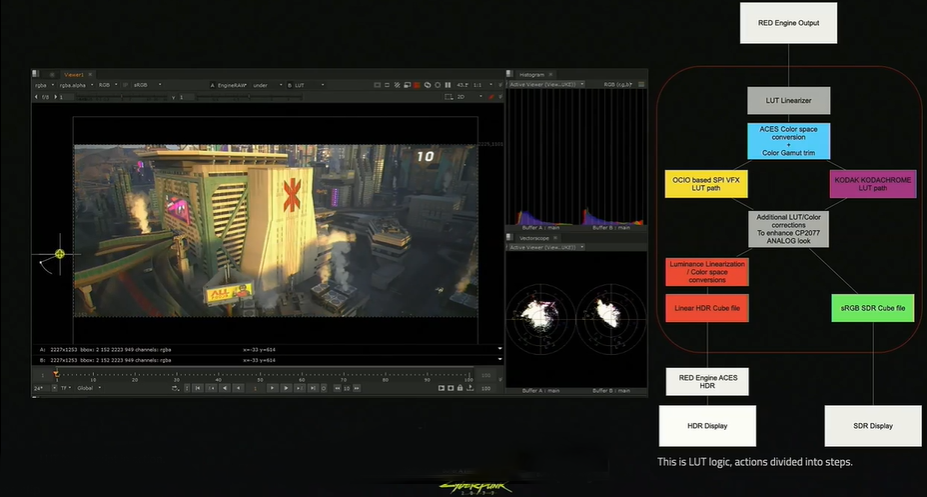This screenshot has height=497, width=927.
Task: Toggle the Y gamma button
Action: [174, 97]
